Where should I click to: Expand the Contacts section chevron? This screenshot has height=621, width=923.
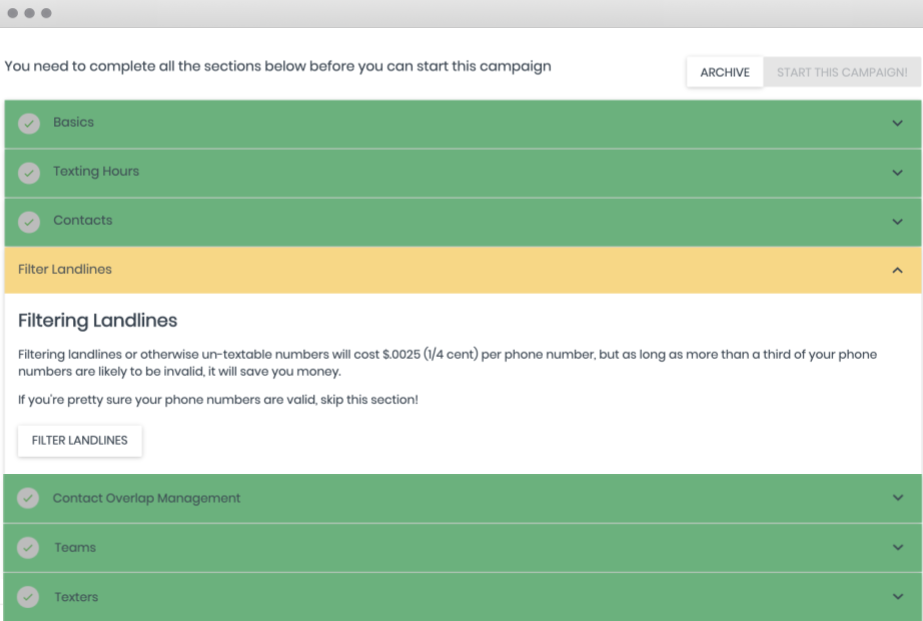click(897, 221)
